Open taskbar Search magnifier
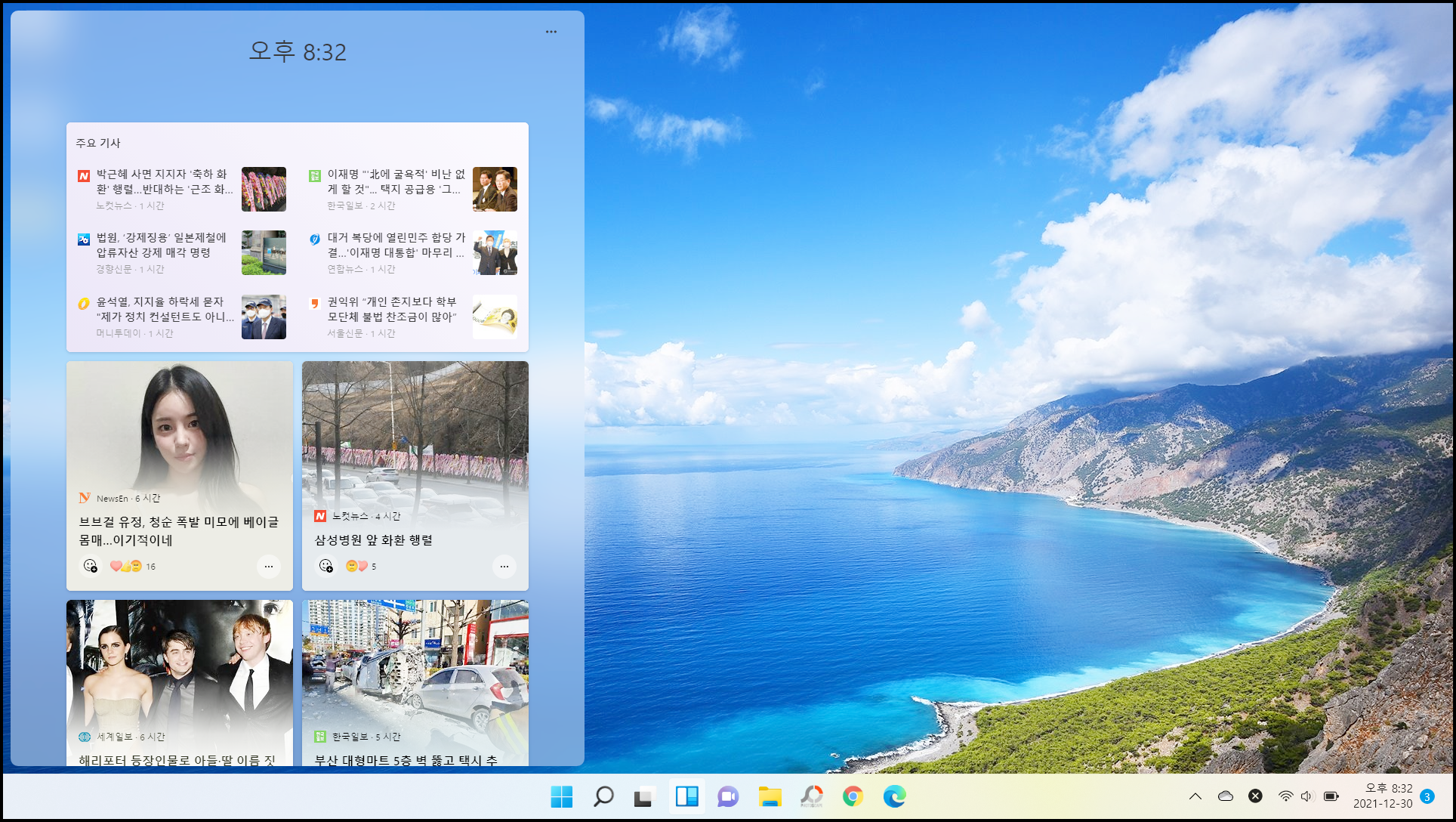 tap(603, 796)
